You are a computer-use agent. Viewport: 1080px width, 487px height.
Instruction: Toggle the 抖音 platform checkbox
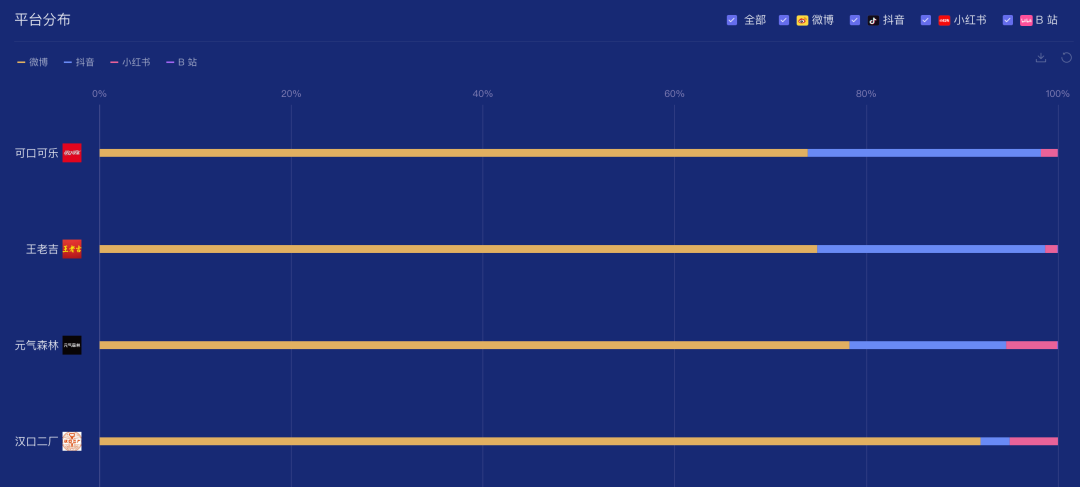coord(855,21)
